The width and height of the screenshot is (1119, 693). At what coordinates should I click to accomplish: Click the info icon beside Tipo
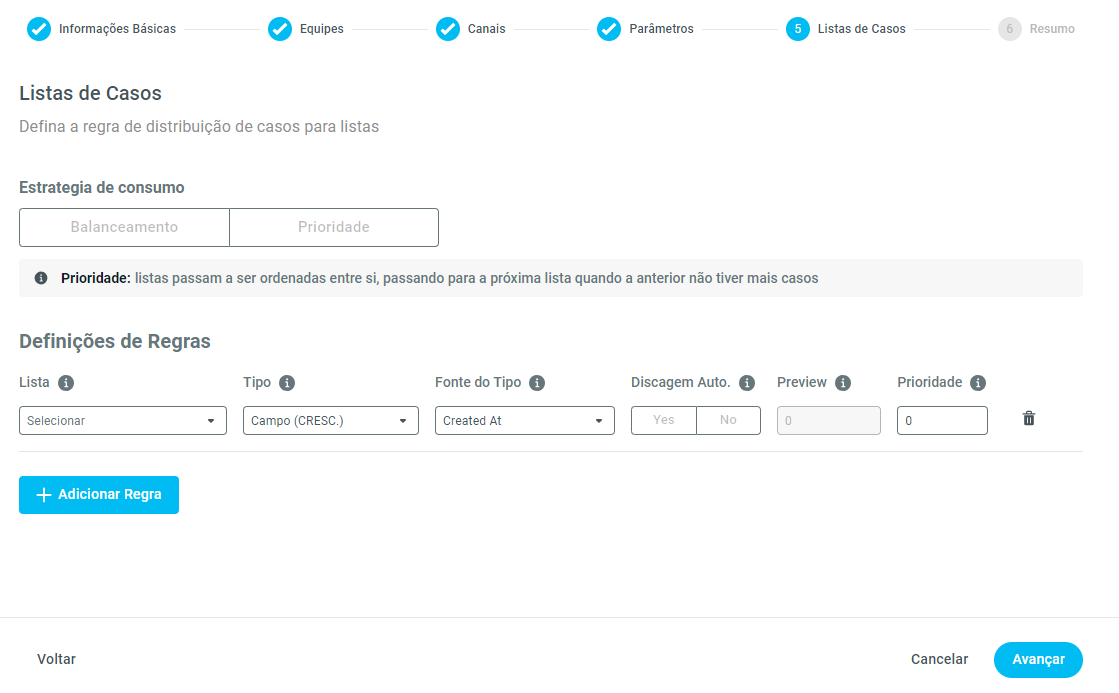287,383
